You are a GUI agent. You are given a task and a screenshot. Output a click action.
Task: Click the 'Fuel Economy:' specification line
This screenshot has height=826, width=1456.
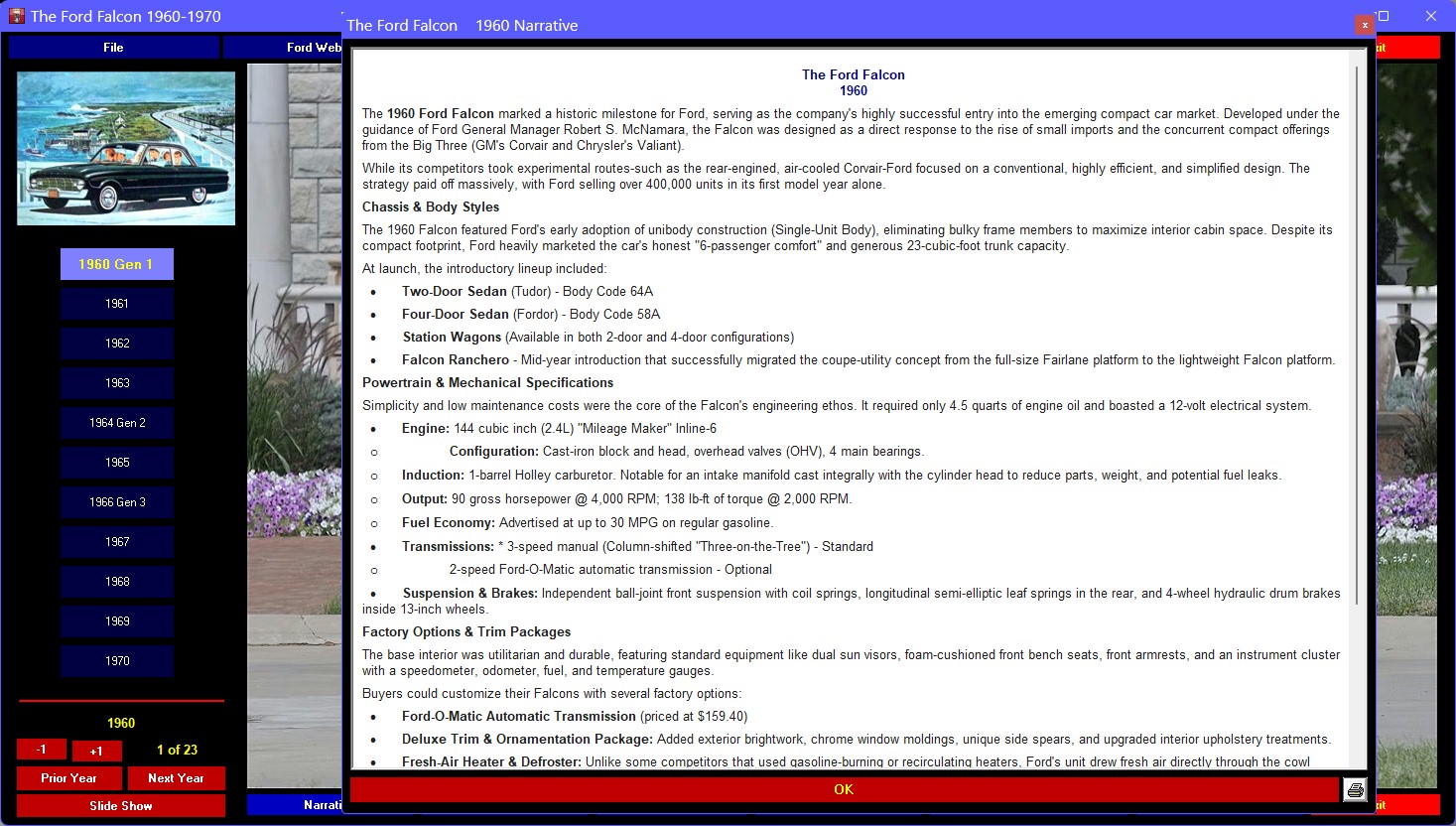pos(588,522)
